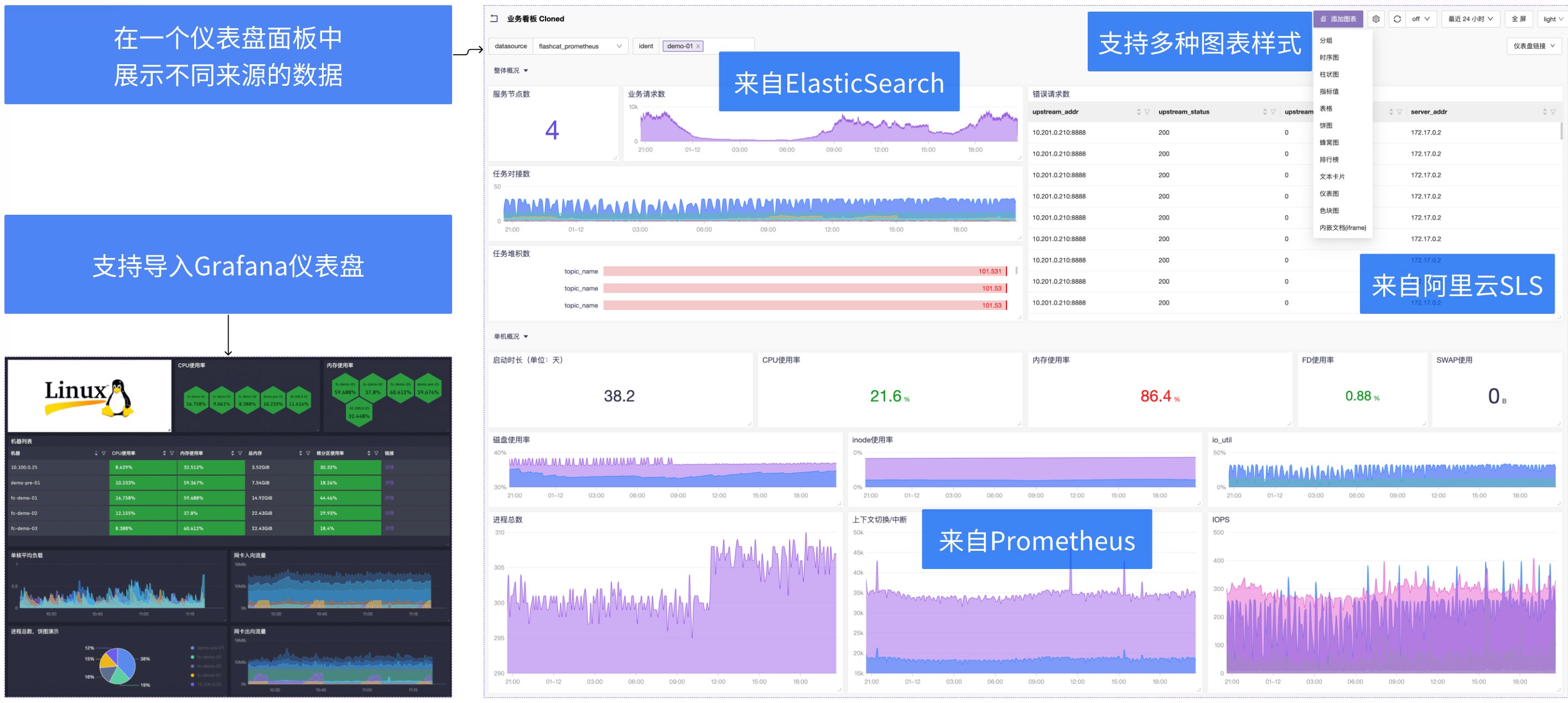Image resolution: width=1568 pixels, height=703 pixels.
Task: Open the light theme dropdown
Action: tap(1554, 19)
